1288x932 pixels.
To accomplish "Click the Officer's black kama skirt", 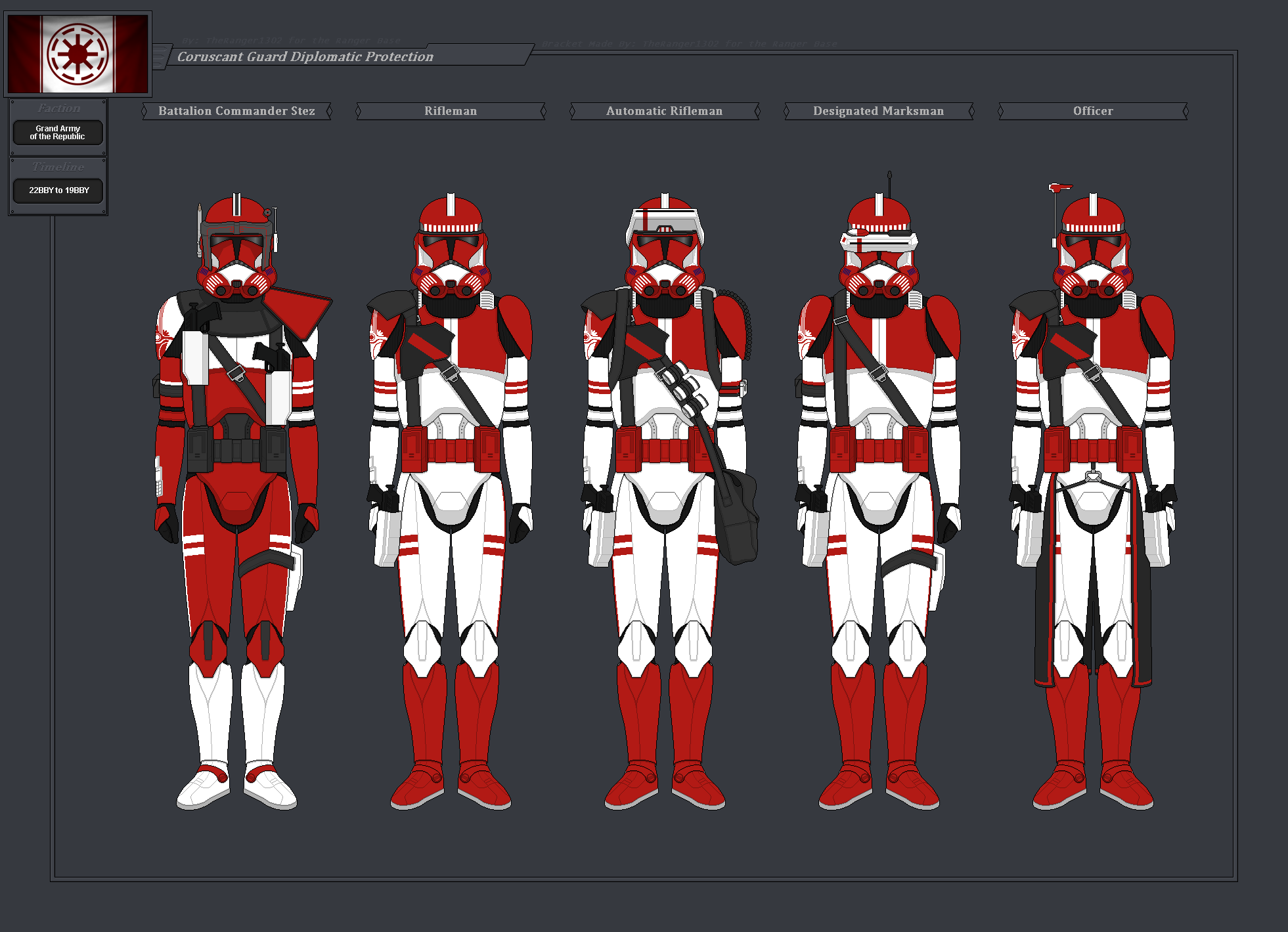I will (x=1093, y=580).
